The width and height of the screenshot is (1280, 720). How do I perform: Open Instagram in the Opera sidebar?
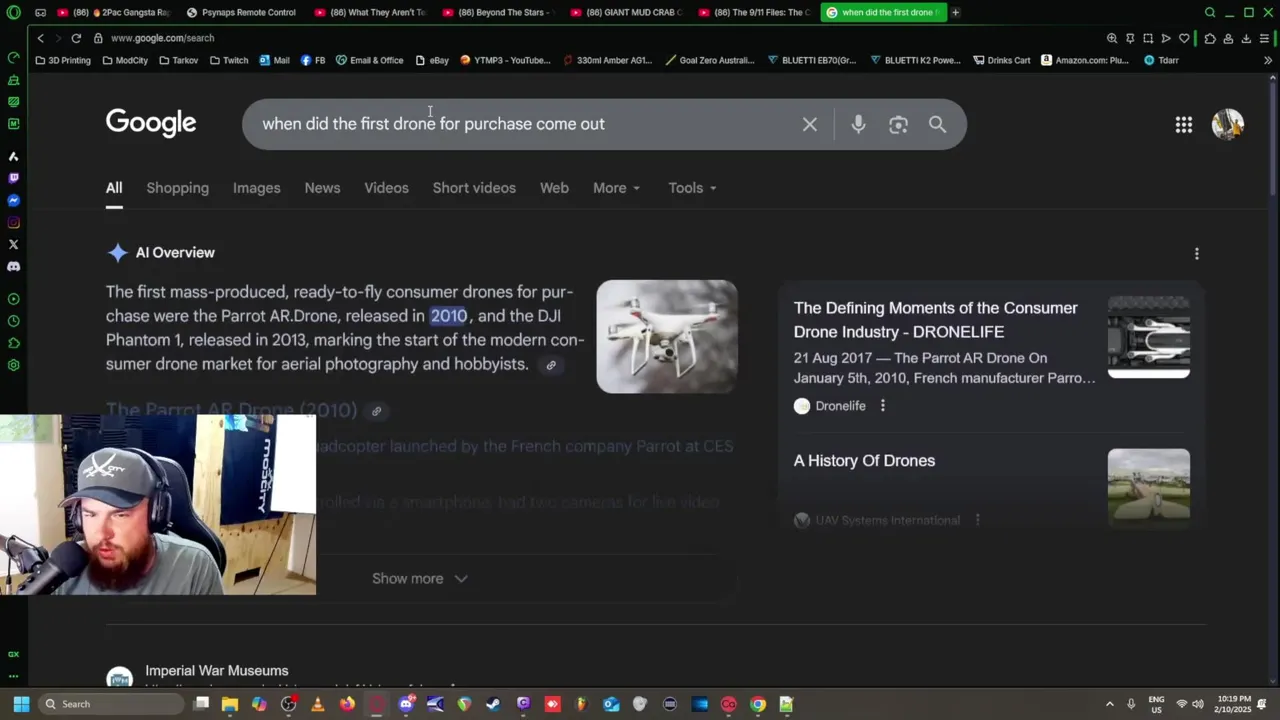(13, 222)
